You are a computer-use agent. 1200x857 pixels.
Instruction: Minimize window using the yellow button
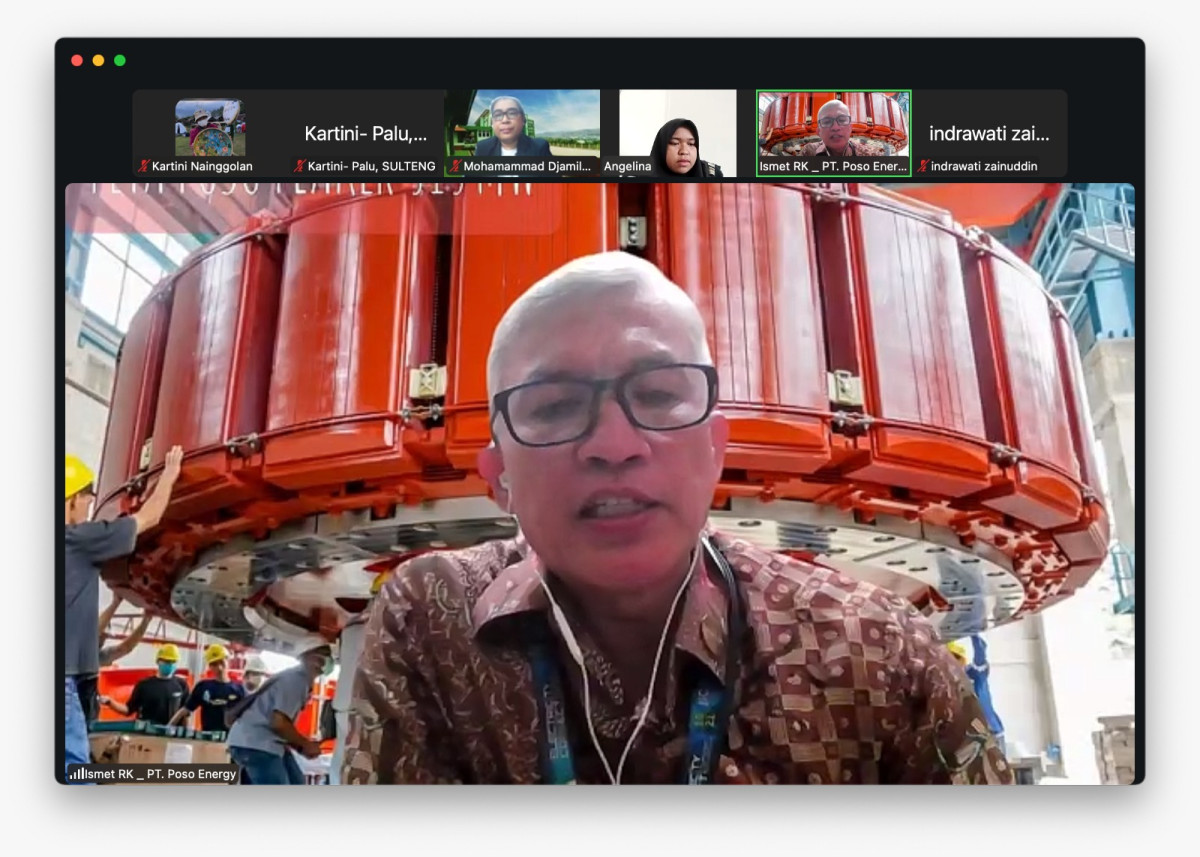98,60
